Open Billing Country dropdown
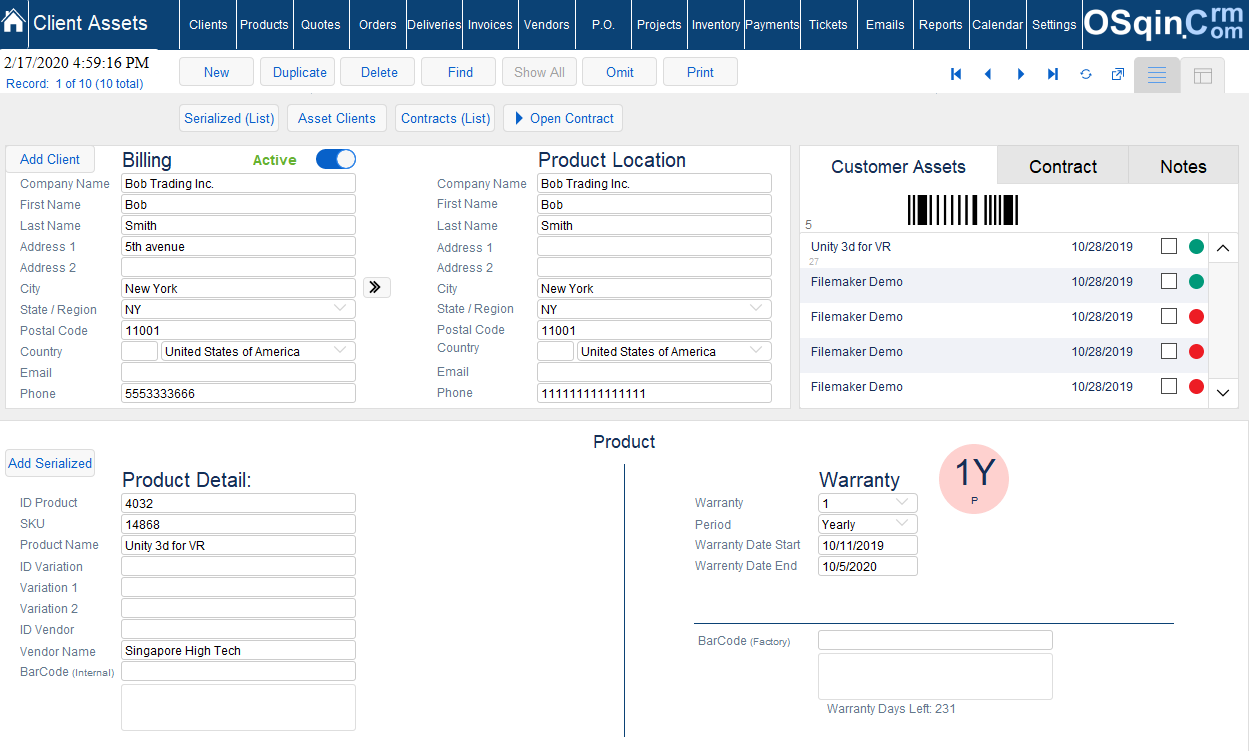Viewport: 1249px width, 751px height. click(341, 351)
